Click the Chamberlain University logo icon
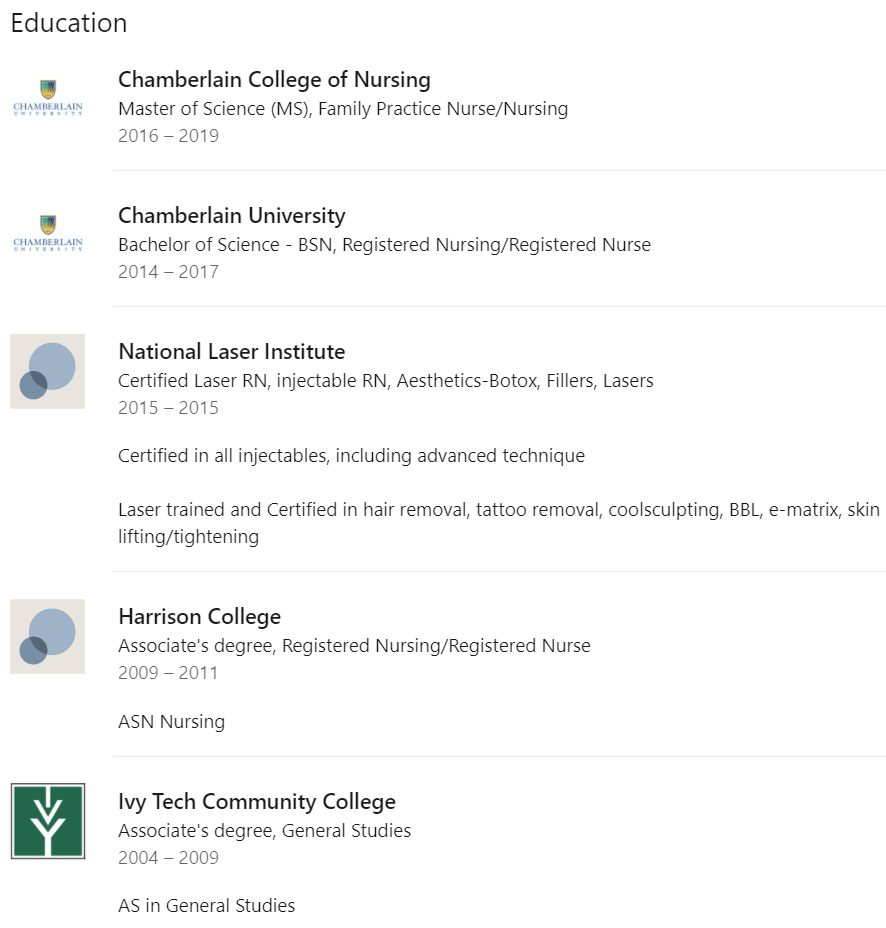Screen dimensions: 886x928 48,234
